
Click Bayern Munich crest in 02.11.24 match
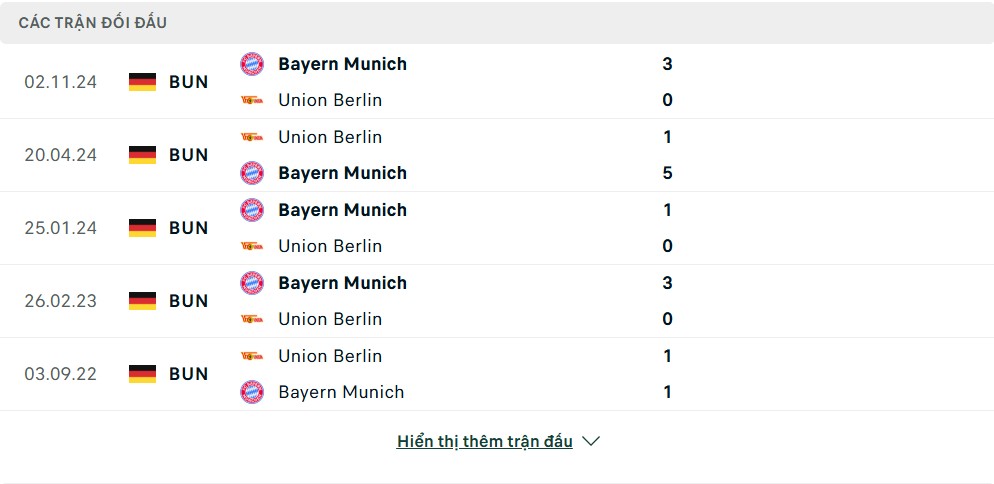pyautogui.click(x=252, y=64)
